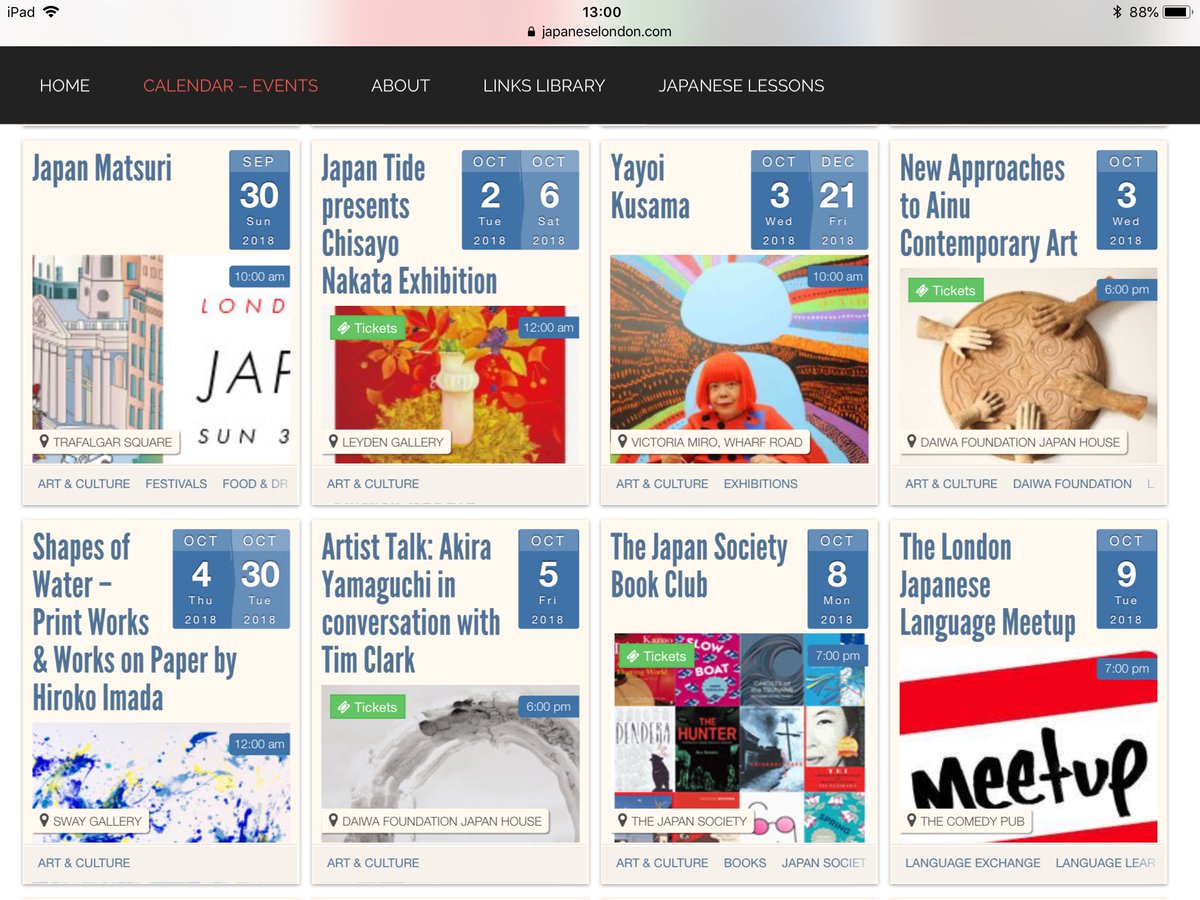Screen dimensions: 1200x900
Task: Click the 12:00 am label on Sway Gallery card
Action: pyautogui.click(x=259, y=745)
